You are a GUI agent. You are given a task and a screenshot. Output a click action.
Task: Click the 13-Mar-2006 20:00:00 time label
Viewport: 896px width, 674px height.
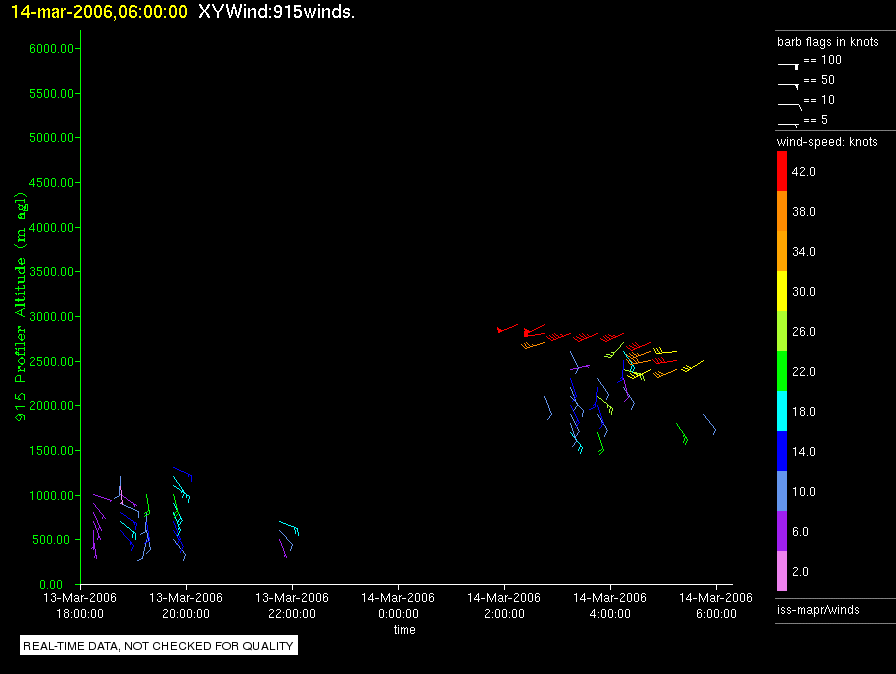tap(186, 605)
